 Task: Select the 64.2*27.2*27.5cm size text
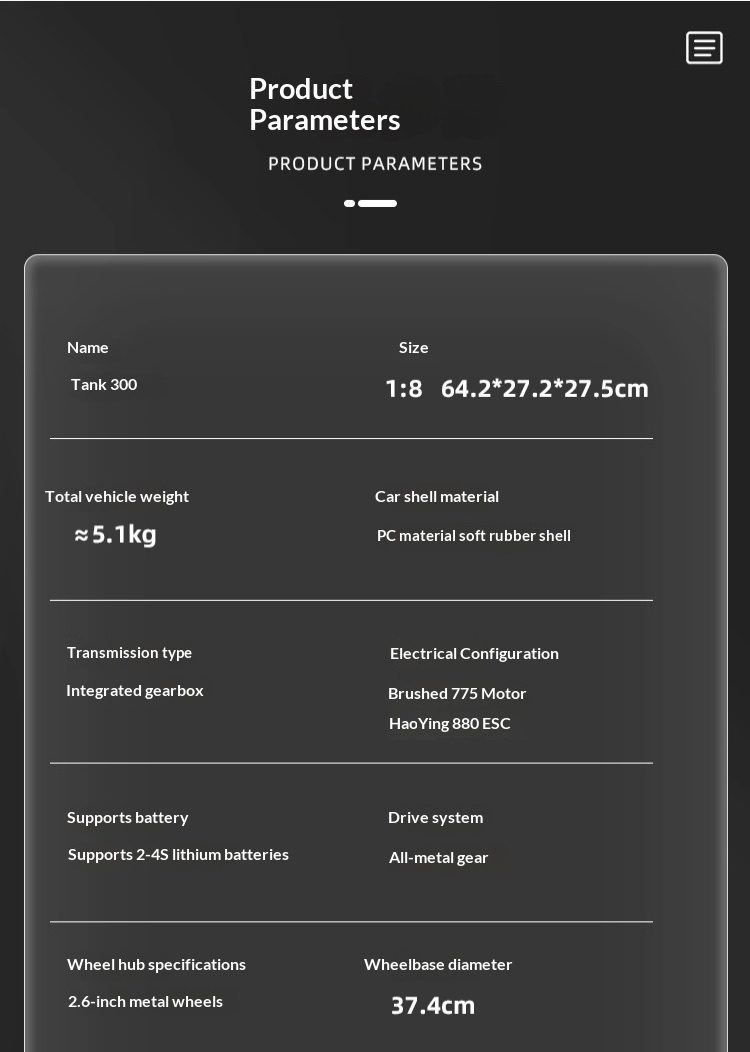[x=544, y=388]
